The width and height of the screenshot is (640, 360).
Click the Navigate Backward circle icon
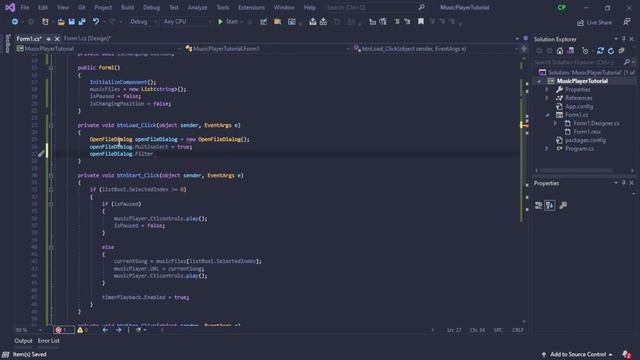click(15, 22)
